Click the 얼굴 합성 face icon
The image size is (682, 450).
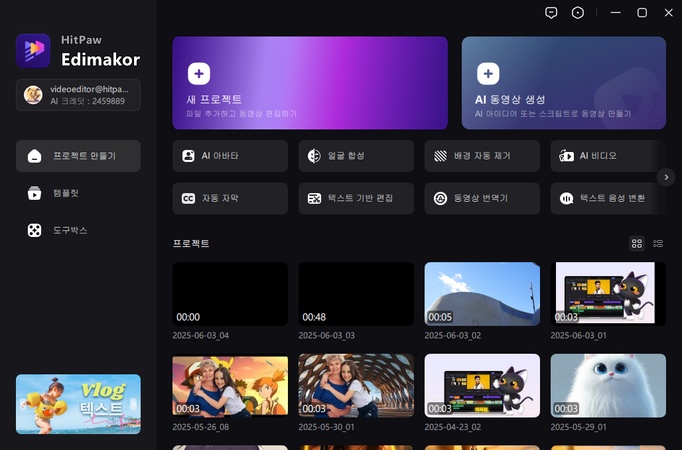pyautogui.click(x=314, y=156)
